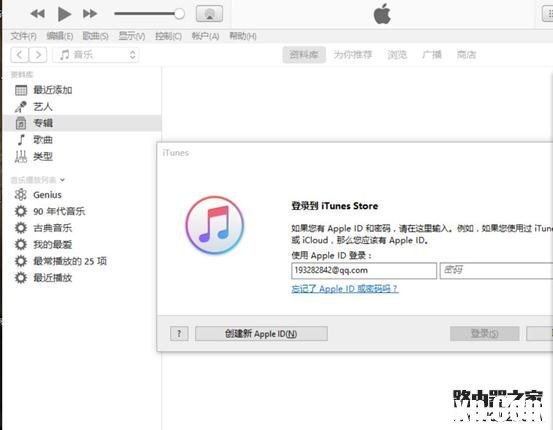Click the 创建新 Apple ID(N) button
Image resolution: width=553 pixels, height=430 pixels.
click(261, 333)
